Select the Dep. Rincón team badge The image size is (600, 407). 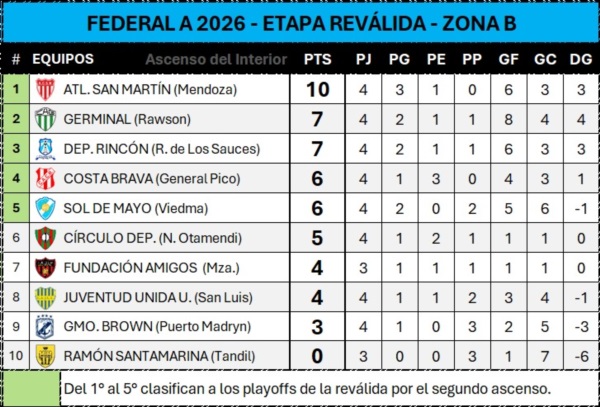(46, 149)
